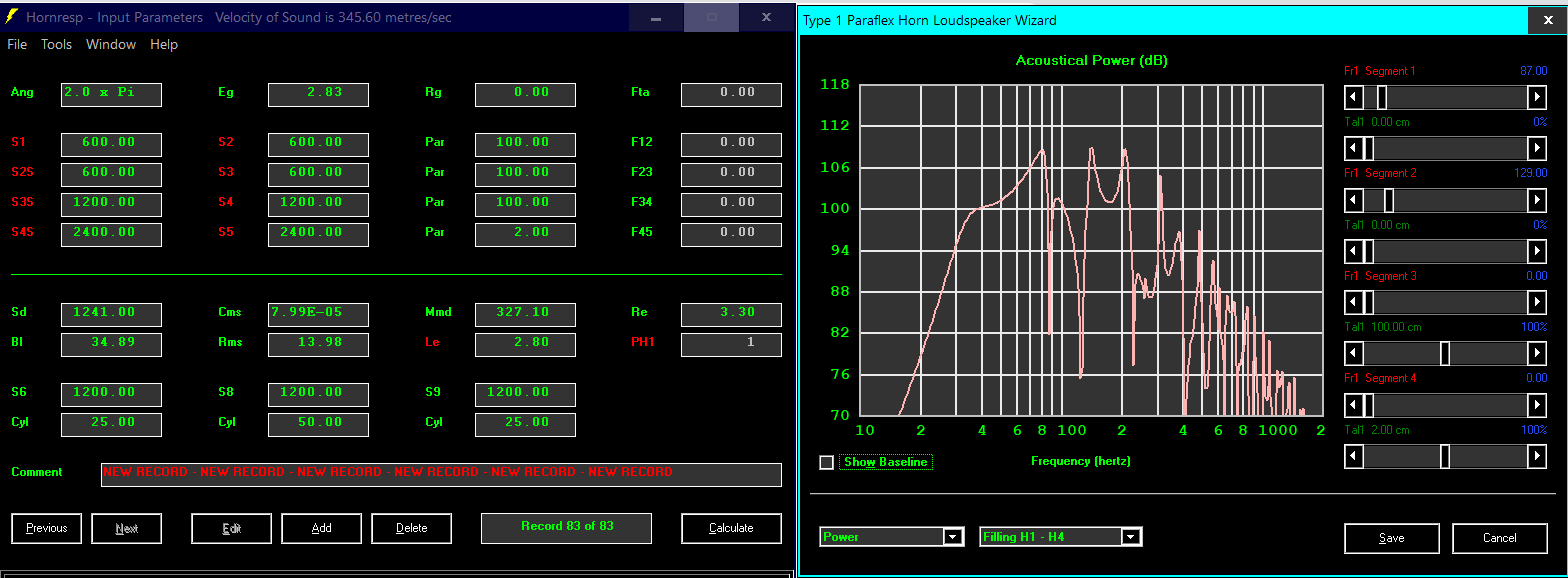Click the Segment 4 Tal1 slider thumb
This screenshot has height=578, width=1568.
1445,456
